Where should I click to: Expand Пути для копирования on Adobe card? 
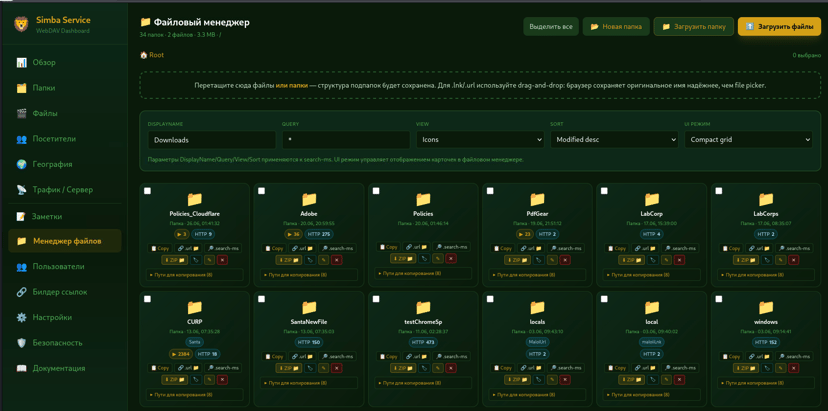point(309,275)
